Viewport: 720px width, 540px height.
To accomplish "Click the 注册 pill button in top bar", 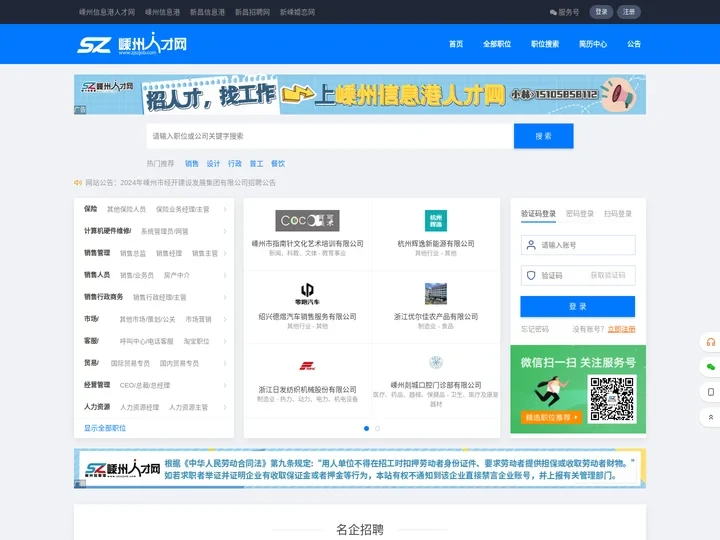I will point(629,12).
